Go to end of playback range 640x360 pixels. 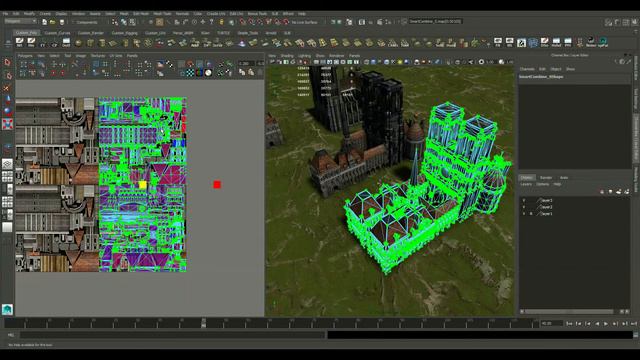(x=634, y=323)
